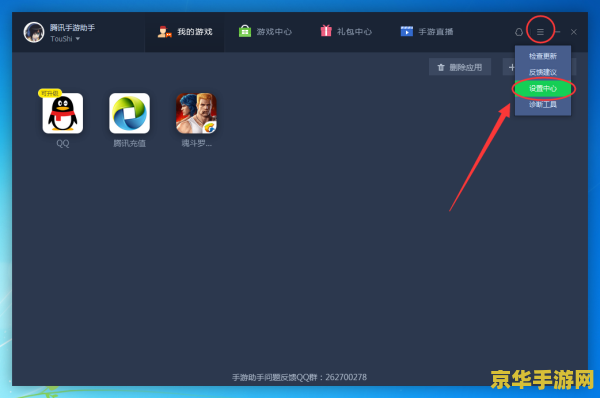This screenshot has width=600, height=398.
Task: Choose 反馈建议 in the dropdown menu
Action: (543, 72)
